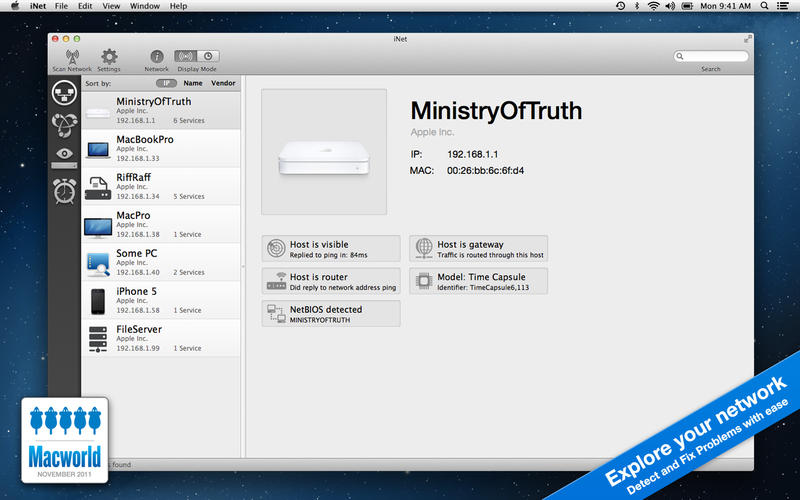Enter full screen using the window's arrows icon

(747, 38)
